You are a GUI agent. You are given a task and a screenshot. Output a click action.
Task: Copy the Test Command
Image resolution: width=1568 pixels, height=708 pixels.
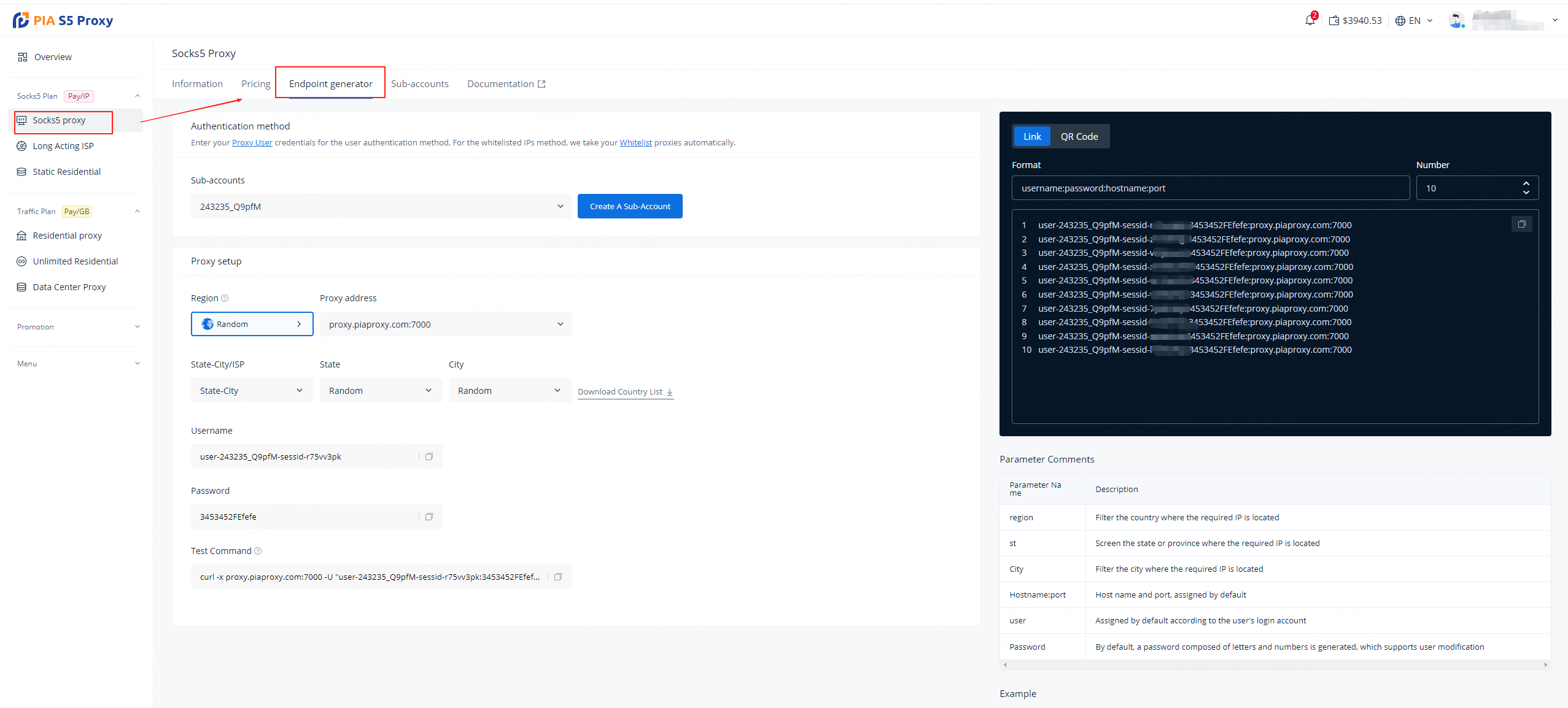click(558, 577)
